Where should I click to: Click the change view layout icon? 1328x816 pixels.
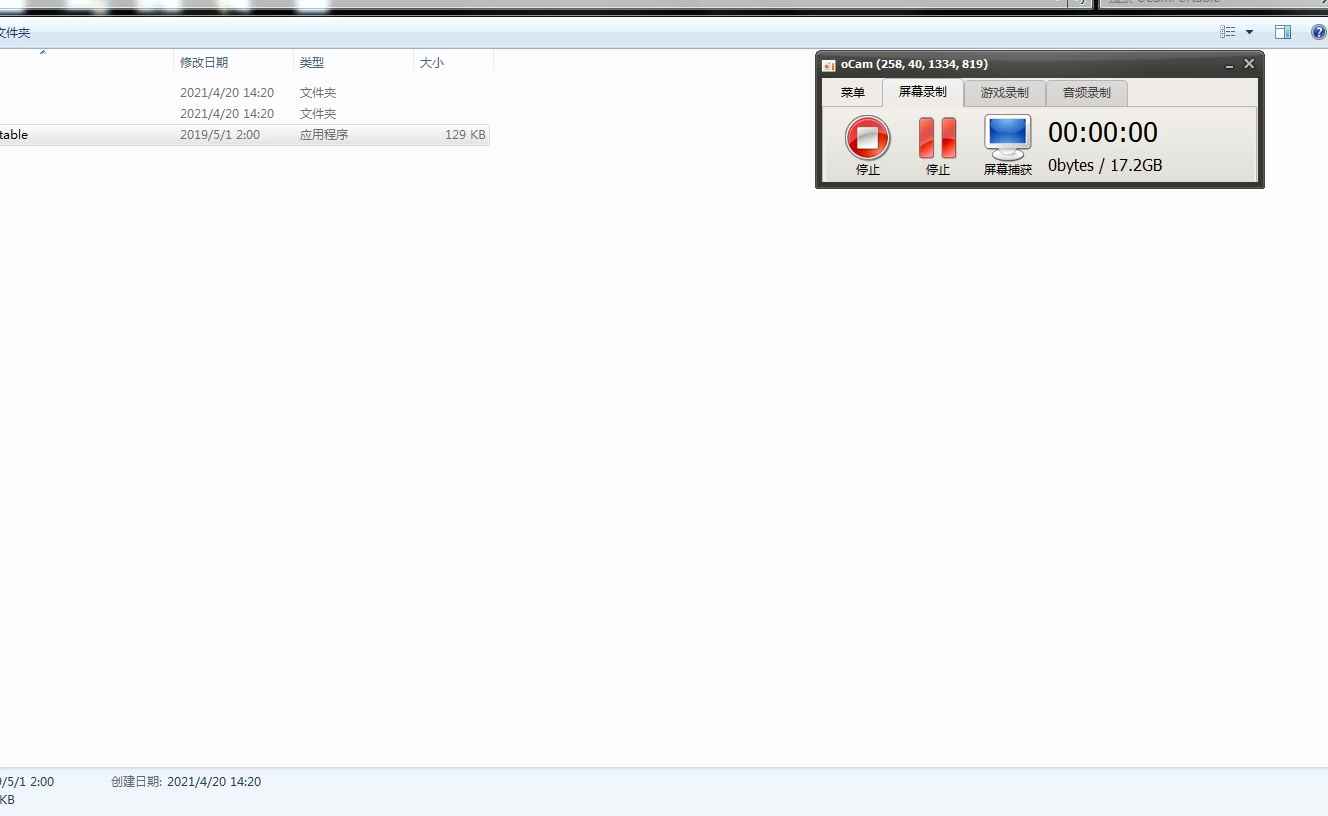(1228, 32)
